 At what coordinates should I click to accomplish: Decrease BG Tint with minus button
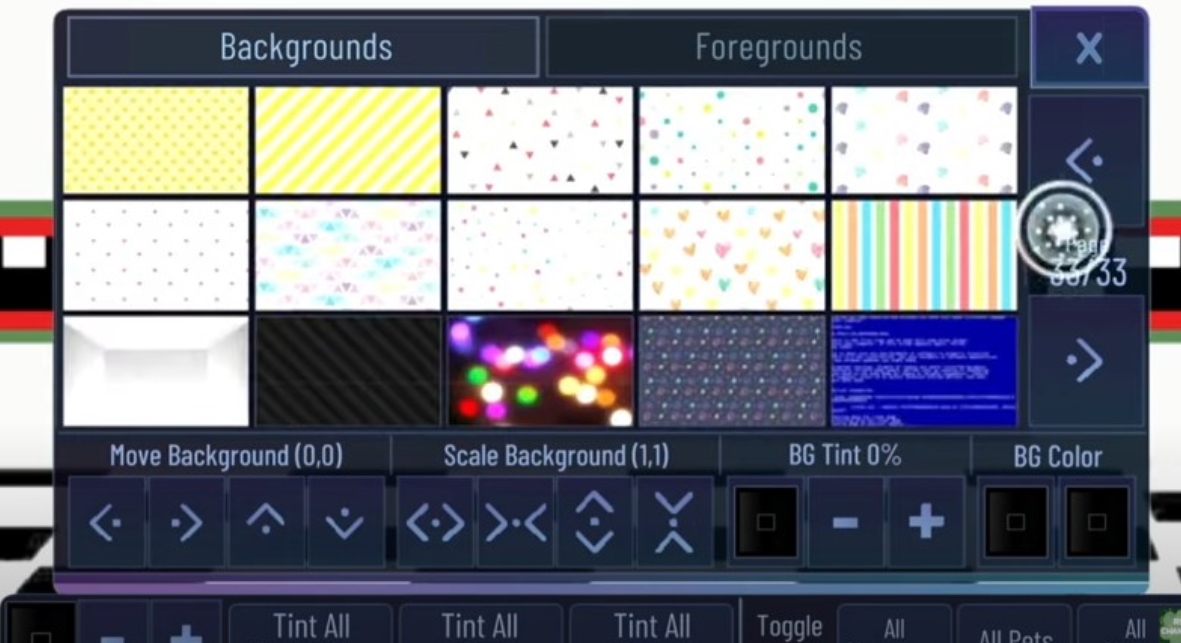(x=845, y=522)
